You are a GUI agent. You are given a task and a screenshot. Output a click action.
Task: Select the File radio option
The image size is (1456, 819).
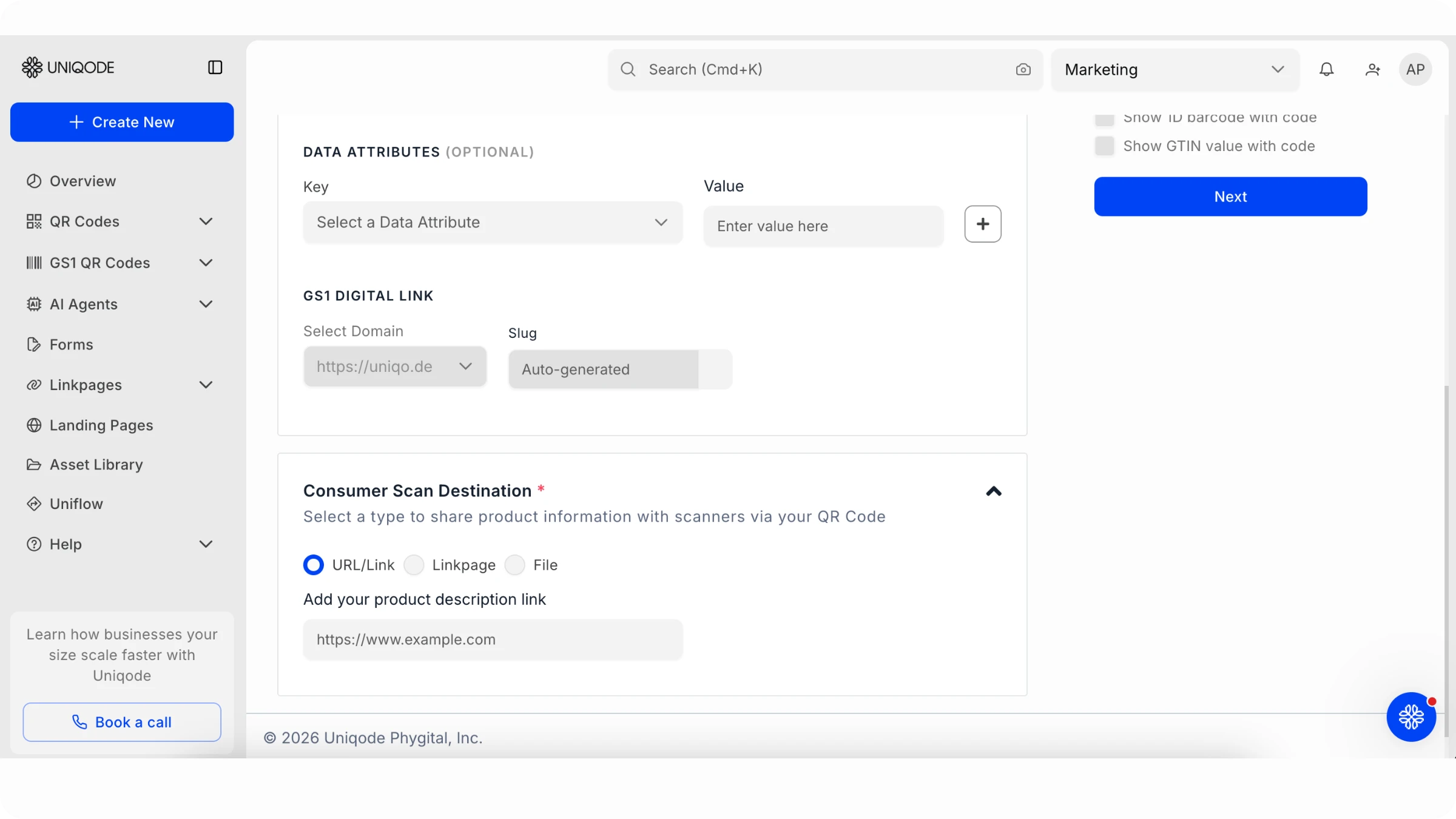tap(515, 565)
